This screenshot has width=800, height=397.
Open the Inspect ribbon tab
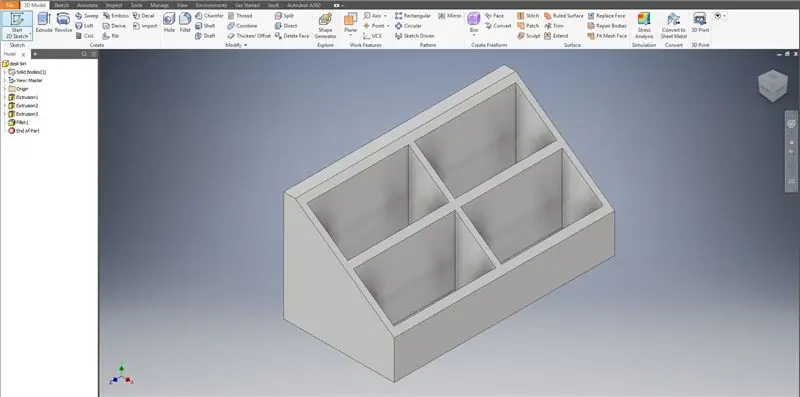click(114, 5)
